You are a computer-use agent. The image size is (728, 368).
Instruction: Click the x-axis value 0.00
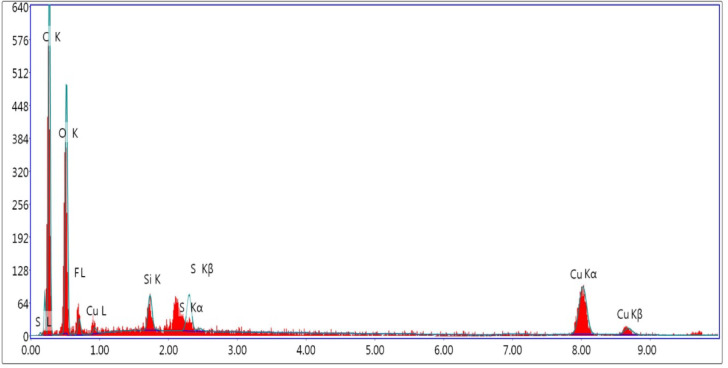click(31, 350)
